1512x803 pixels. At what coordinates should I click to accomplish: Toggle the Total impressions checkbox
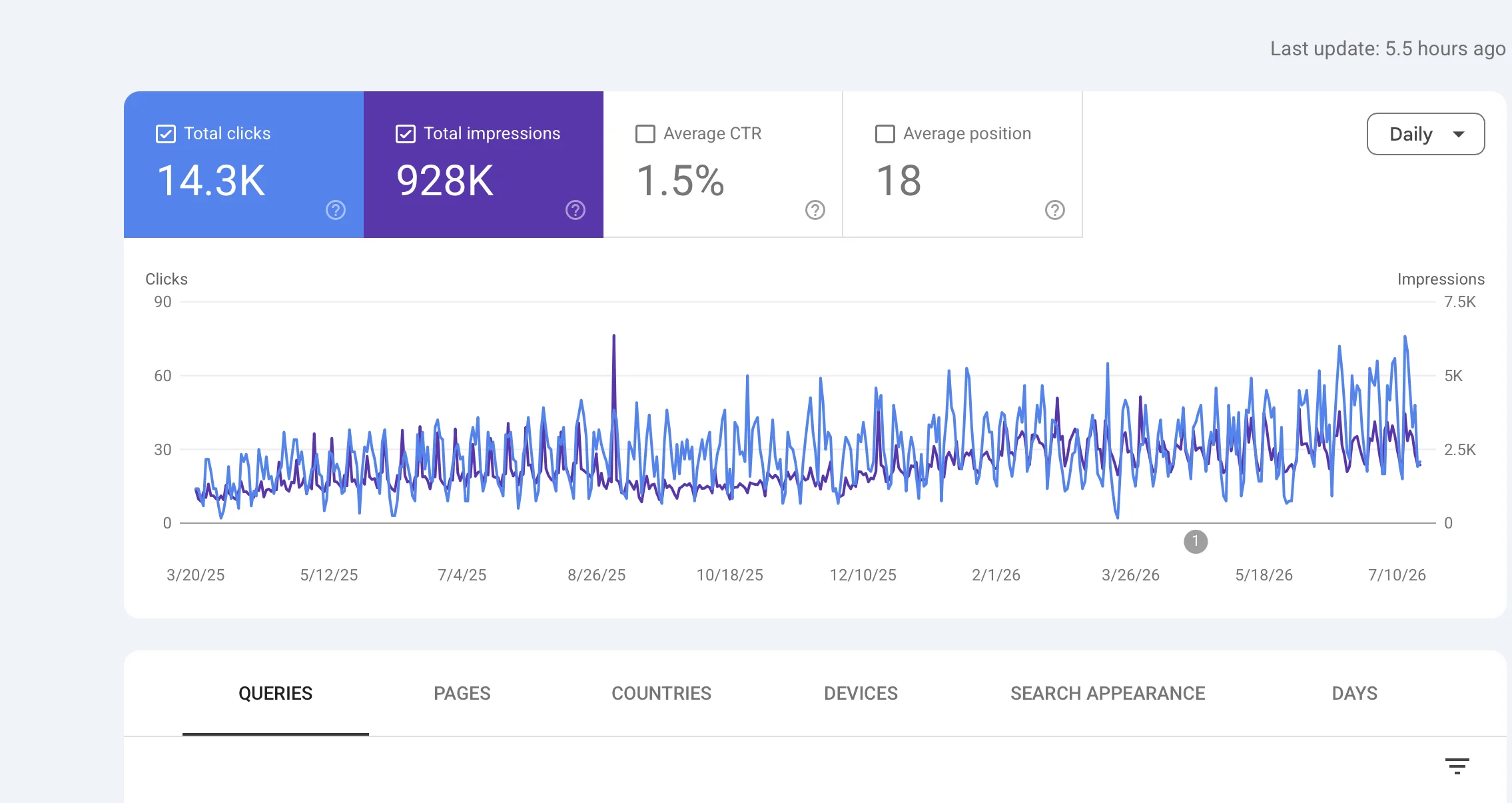tap(406, 134)
